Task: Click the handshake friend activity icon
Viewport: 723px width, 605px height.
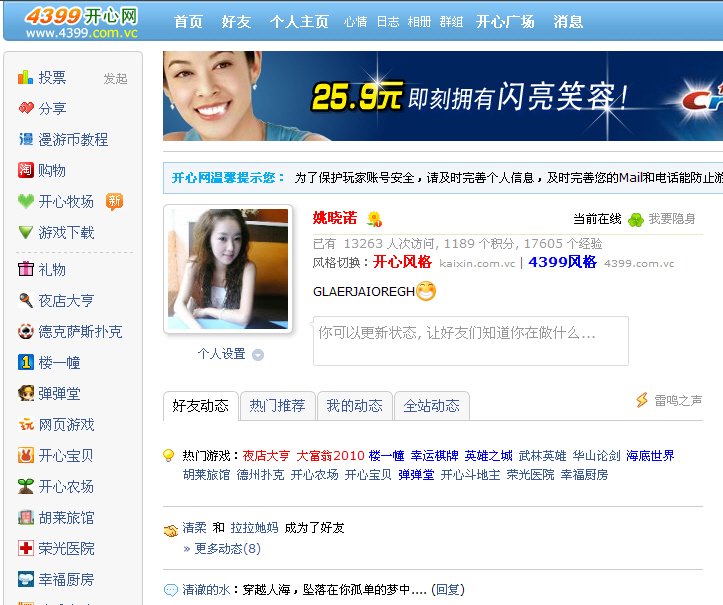Action: (x=171, y=530)
